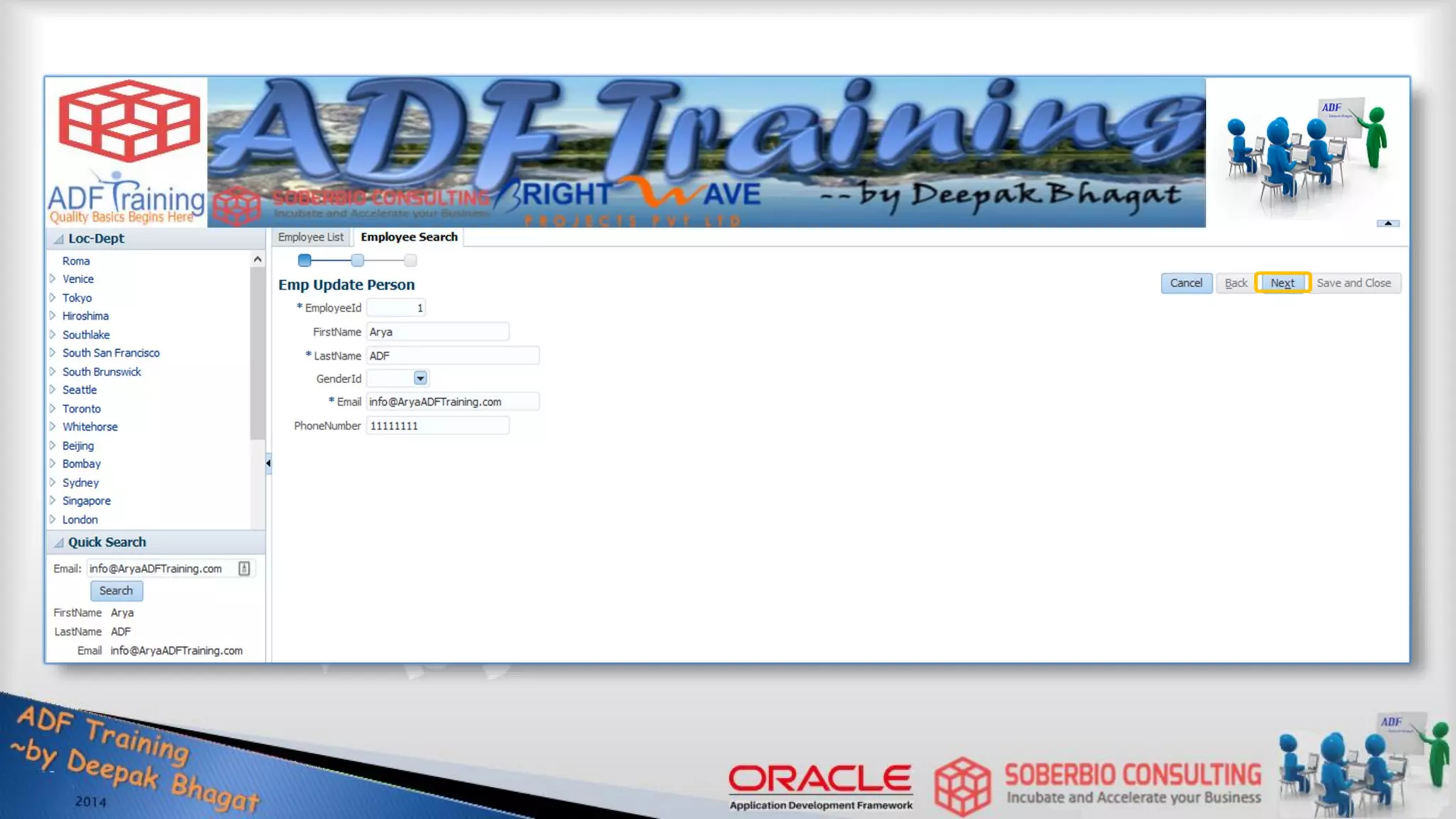Open the GenderId dropdown
Viewport: 1456px width, 819px height.
pos(420,378)
